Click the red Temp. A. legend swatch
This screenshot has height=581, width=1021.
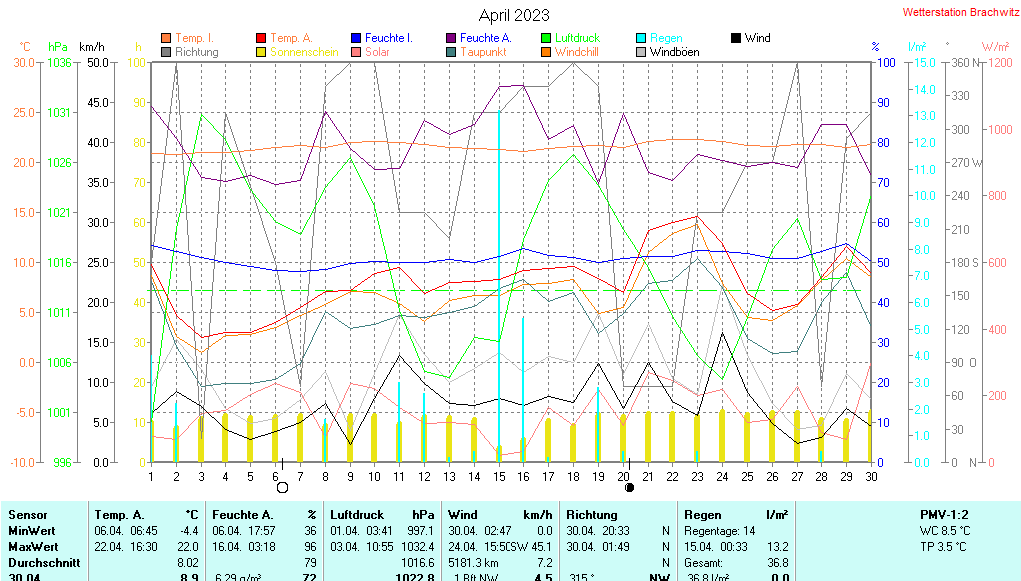coord(261,38)
